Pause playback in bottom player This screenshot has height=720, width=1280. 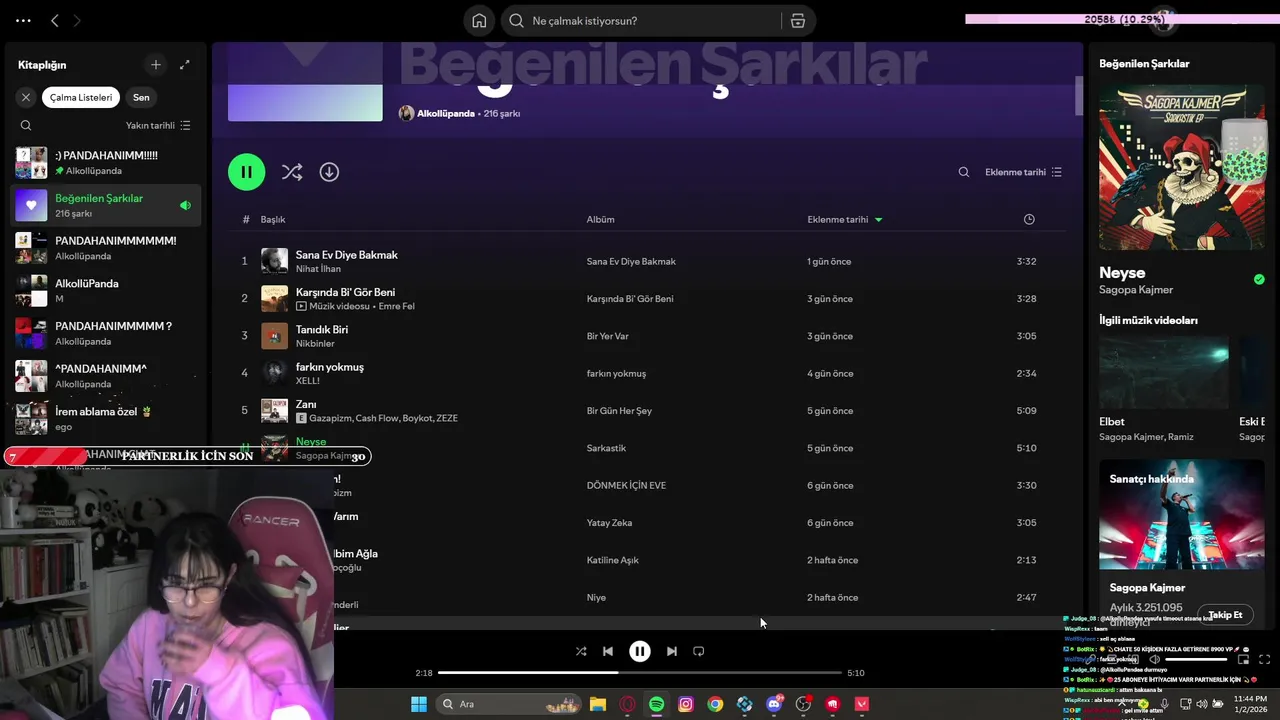(x=640, y=651)
